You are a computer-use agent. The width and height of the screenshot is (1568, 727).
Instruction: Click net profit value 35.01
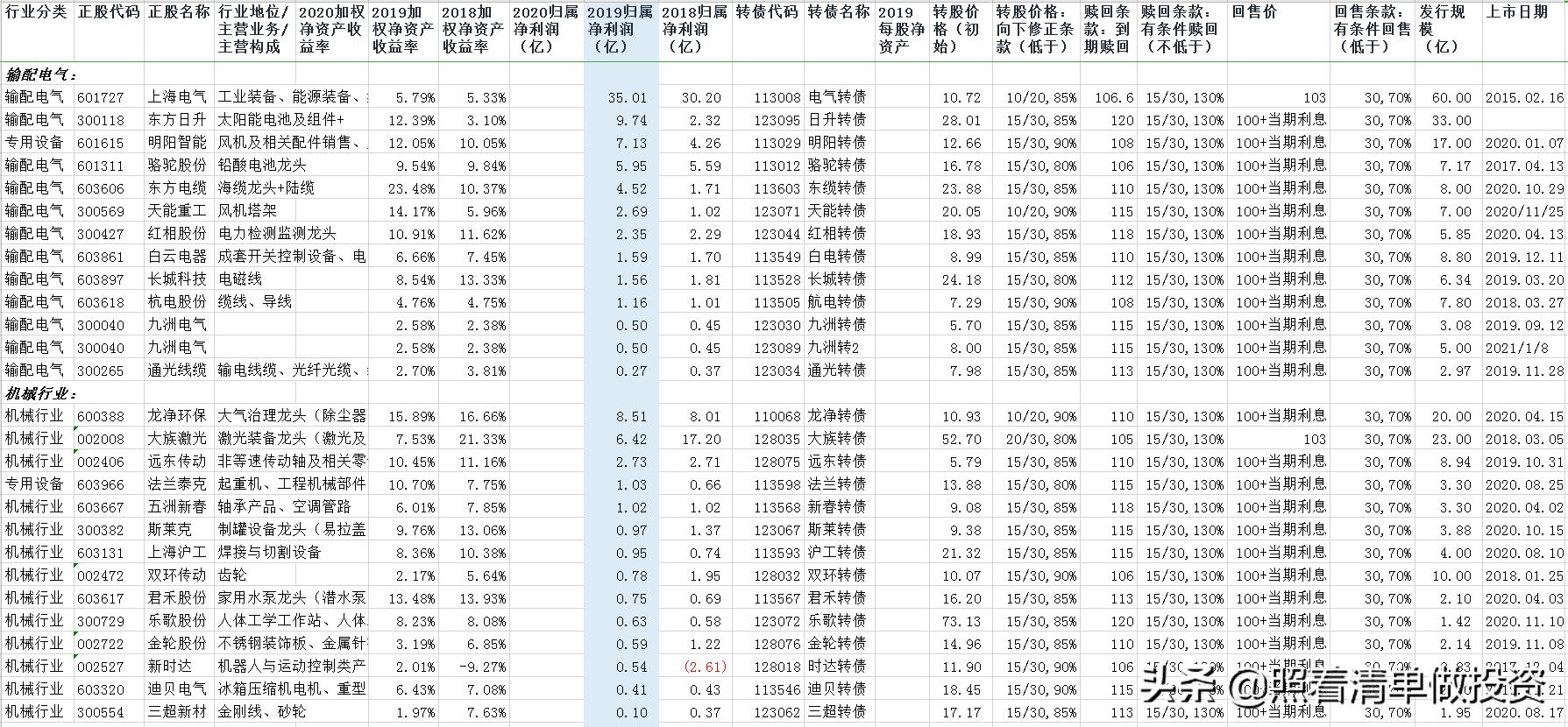point(628,98)
